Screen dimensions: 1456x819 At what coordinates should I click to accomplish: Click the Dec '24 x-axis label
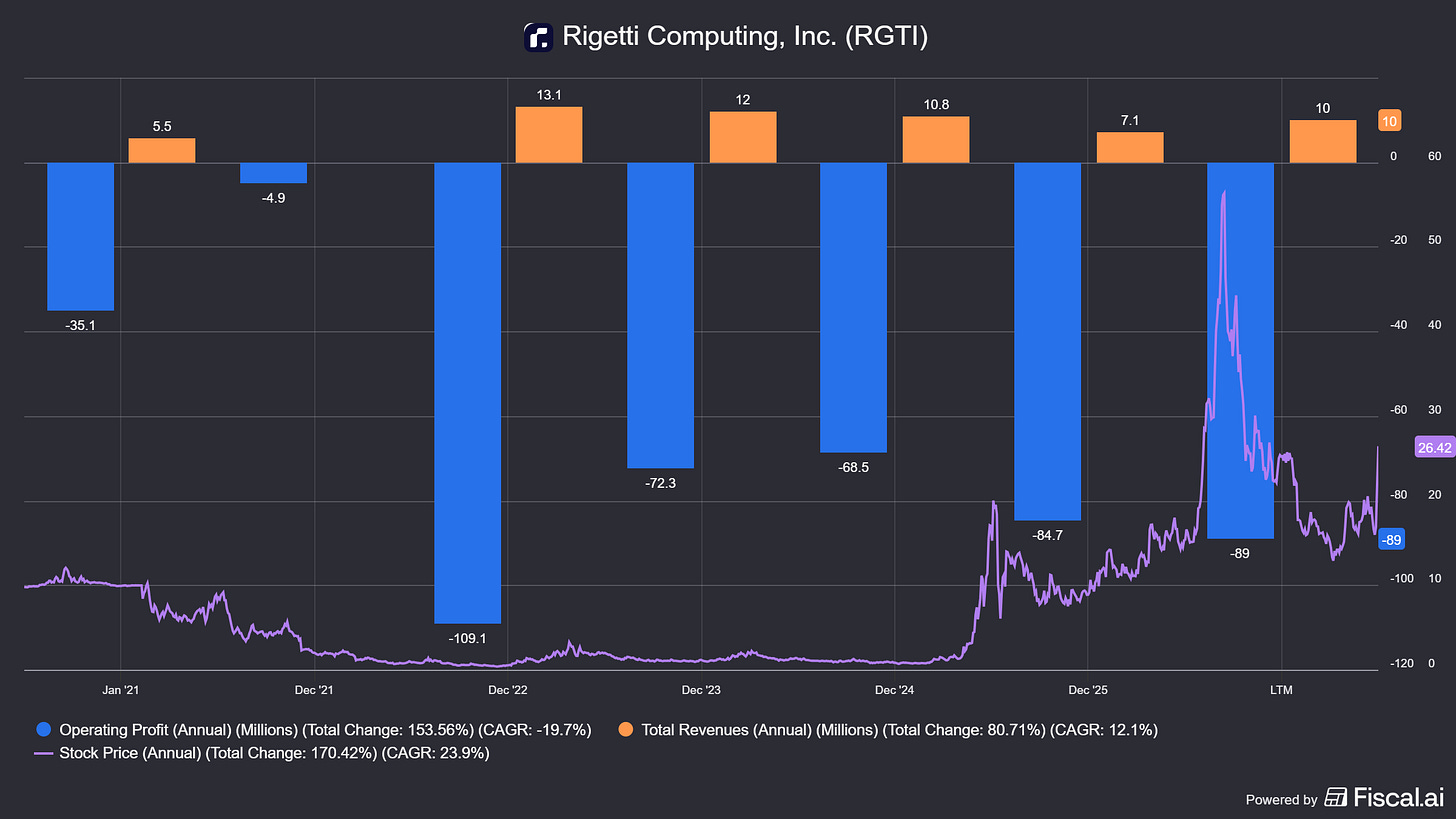(894, 689)
